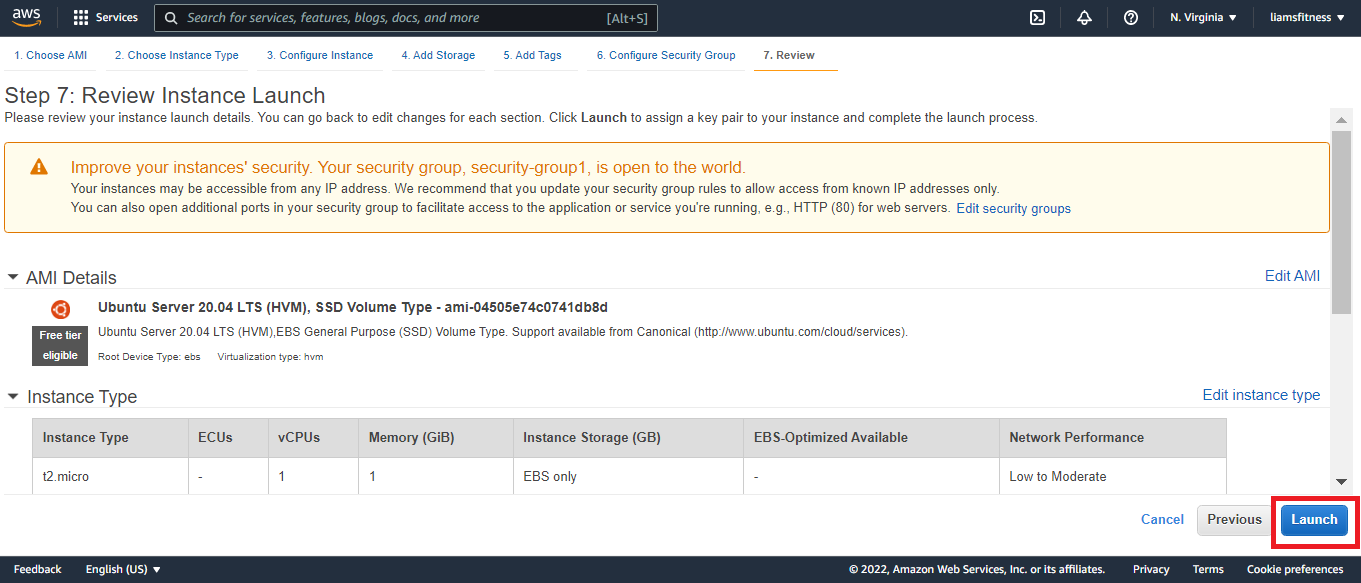The width and height of the screenshot is (1361, 583).
Task: Click the Edit instance type link
Action: (1260, 395)
